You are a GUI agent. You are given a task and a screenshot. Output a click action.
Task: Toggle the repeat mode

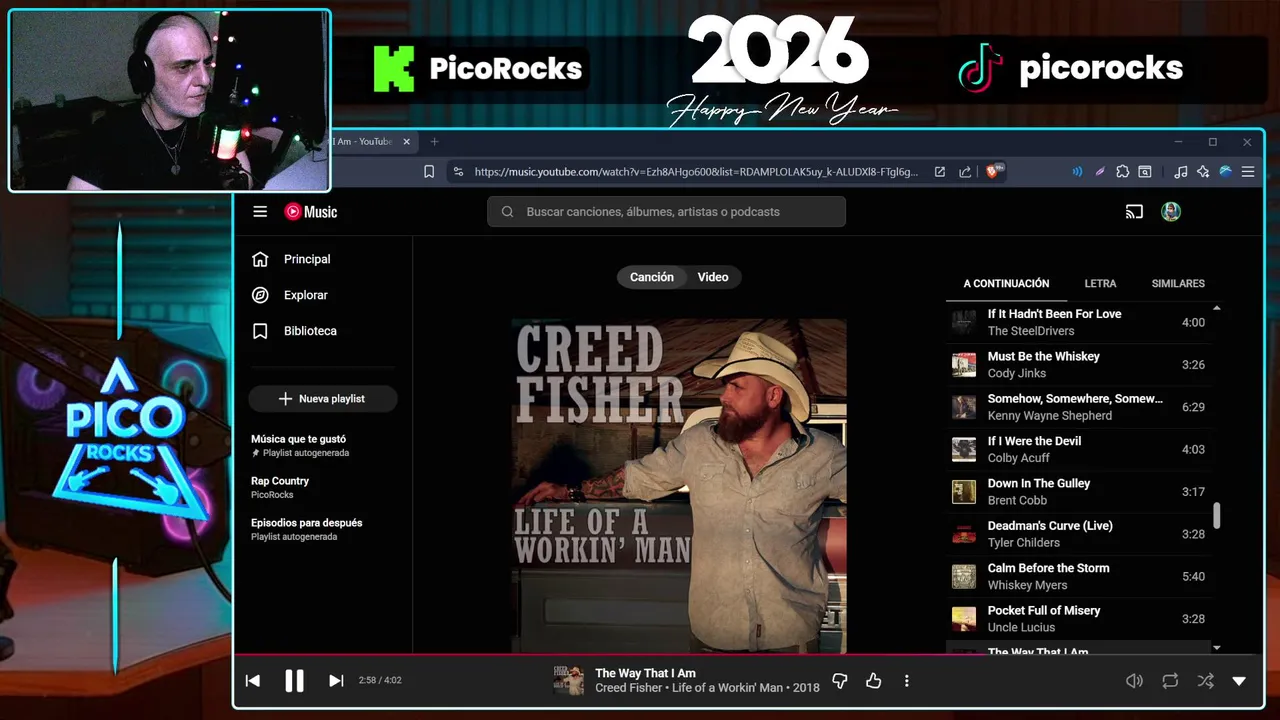point(1170,681)
